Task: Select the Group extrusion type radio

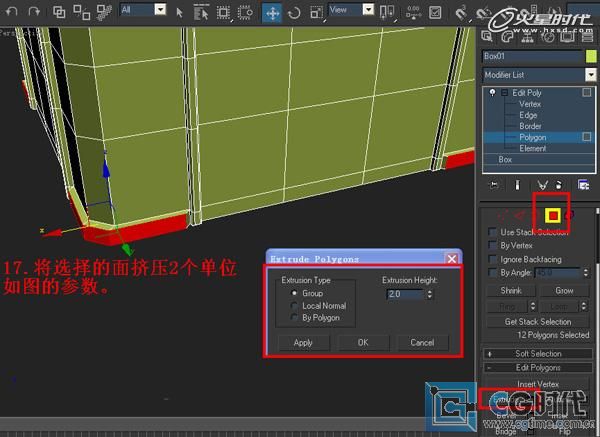Action: (294, 293)
